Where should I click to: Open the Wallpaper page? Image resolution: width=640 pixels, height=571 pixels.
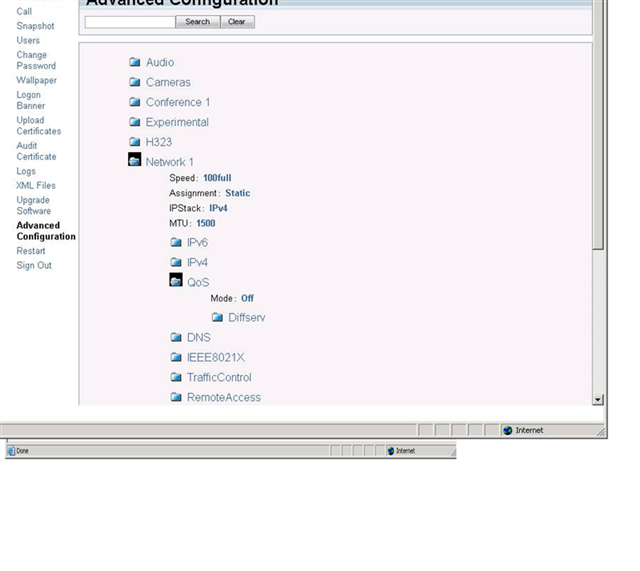coord(36,80)
